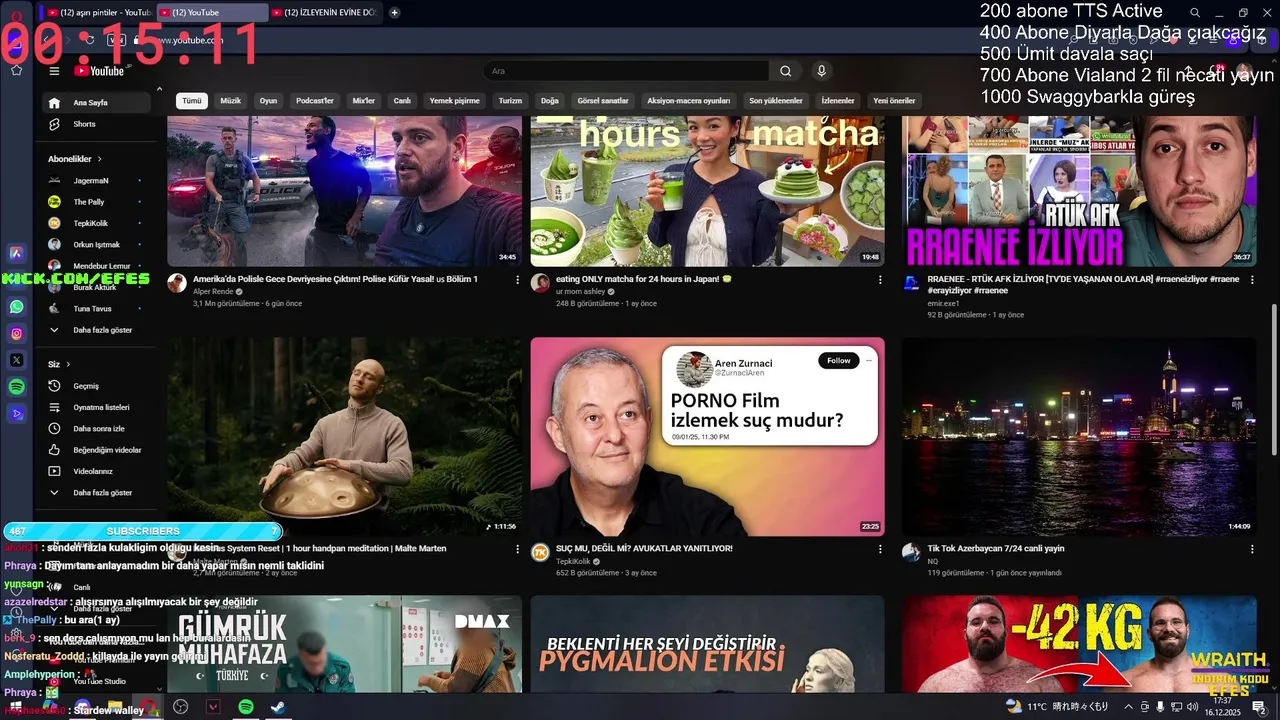Select the Podcast'ler filter chip
The image size is (1280, 720).
click(x=315, y=101)
